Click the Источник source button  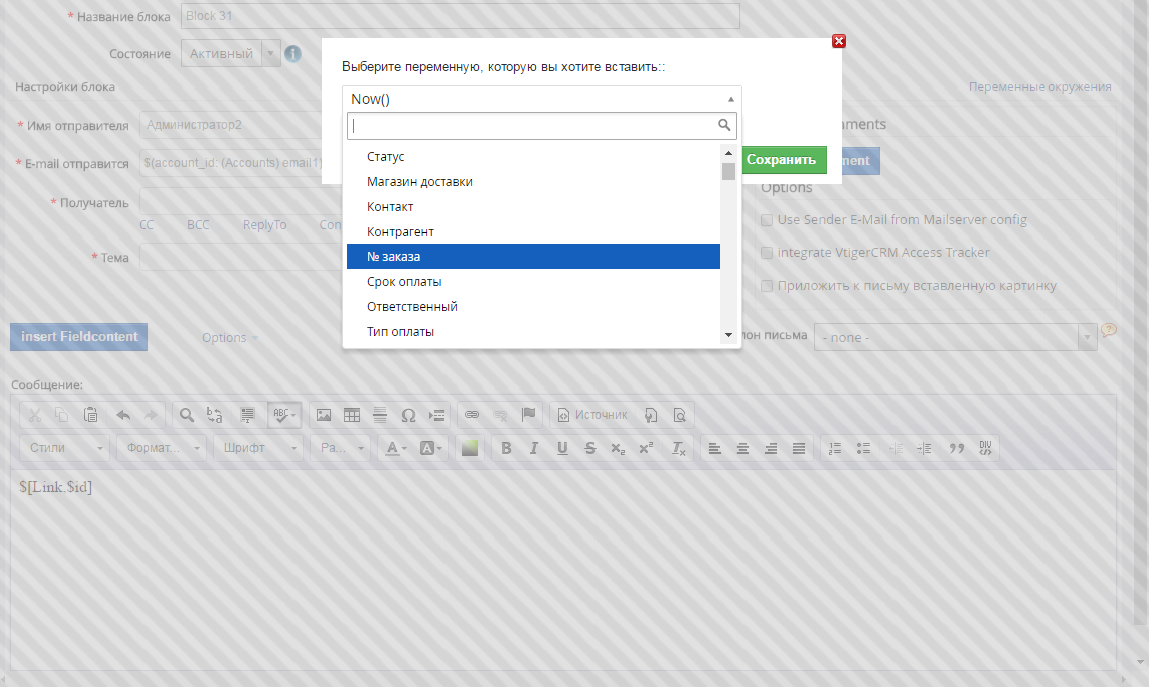pos(592,415)
